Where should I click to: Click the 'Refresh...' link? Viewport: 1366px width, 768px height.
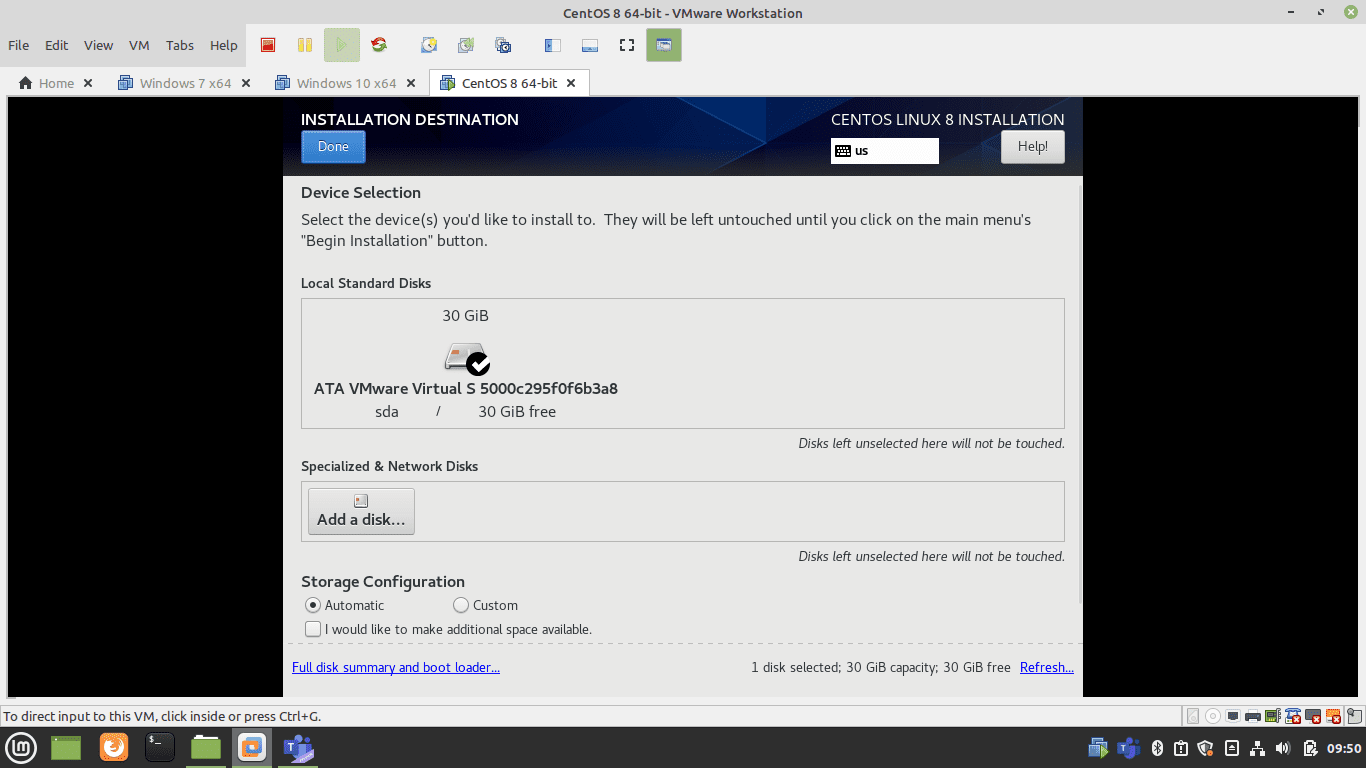point(1047,667)
